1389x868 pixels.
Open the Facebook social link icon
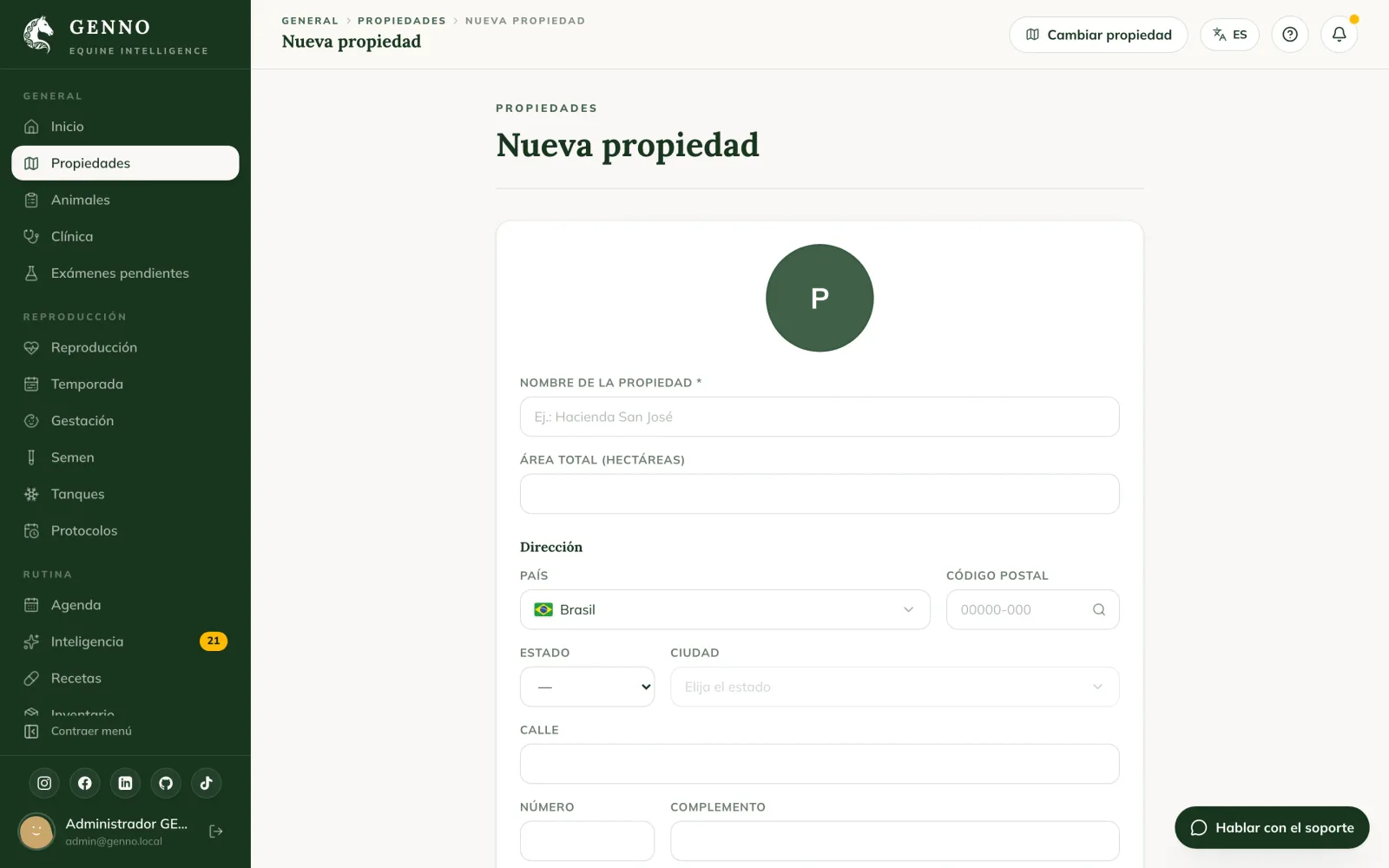(x=85, y=783)
